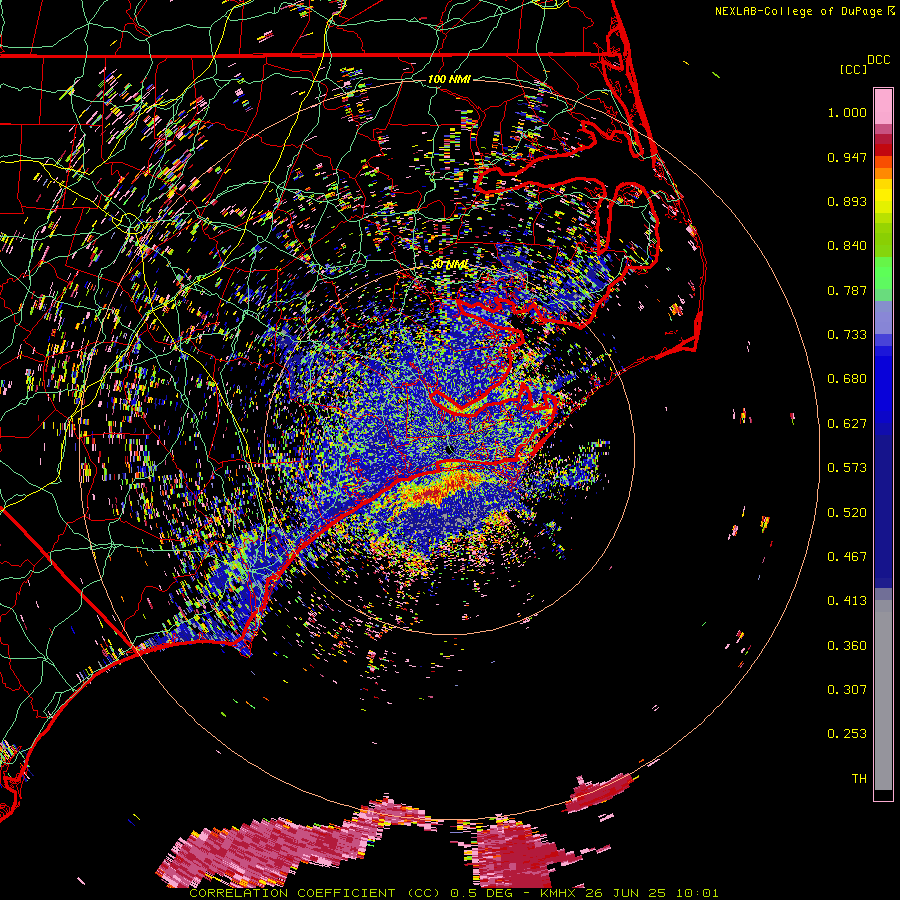The image size is (900, 900).
Task: Click the 0.467 scale value
Action: pyautogui.click(x=847, y=557)
